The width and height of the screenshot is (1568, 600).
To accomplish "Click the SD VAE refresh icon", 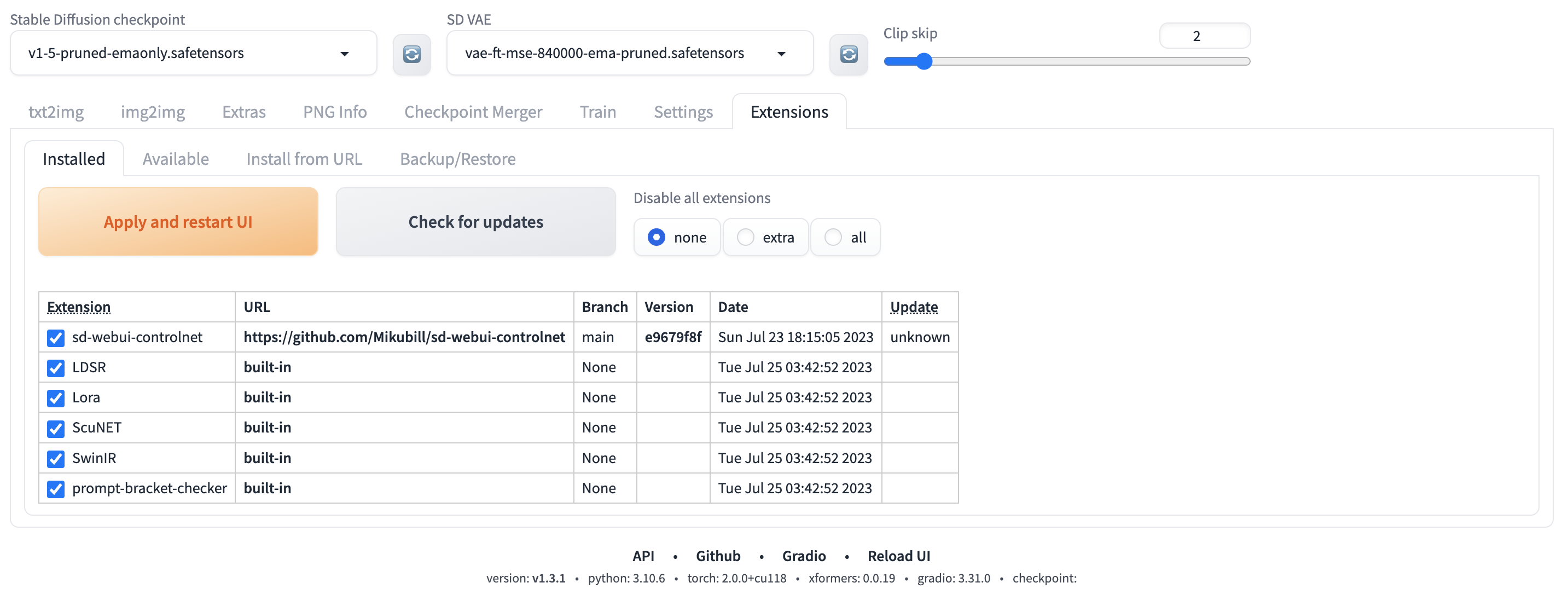I will pyautogui.click(x=849, y=54).
